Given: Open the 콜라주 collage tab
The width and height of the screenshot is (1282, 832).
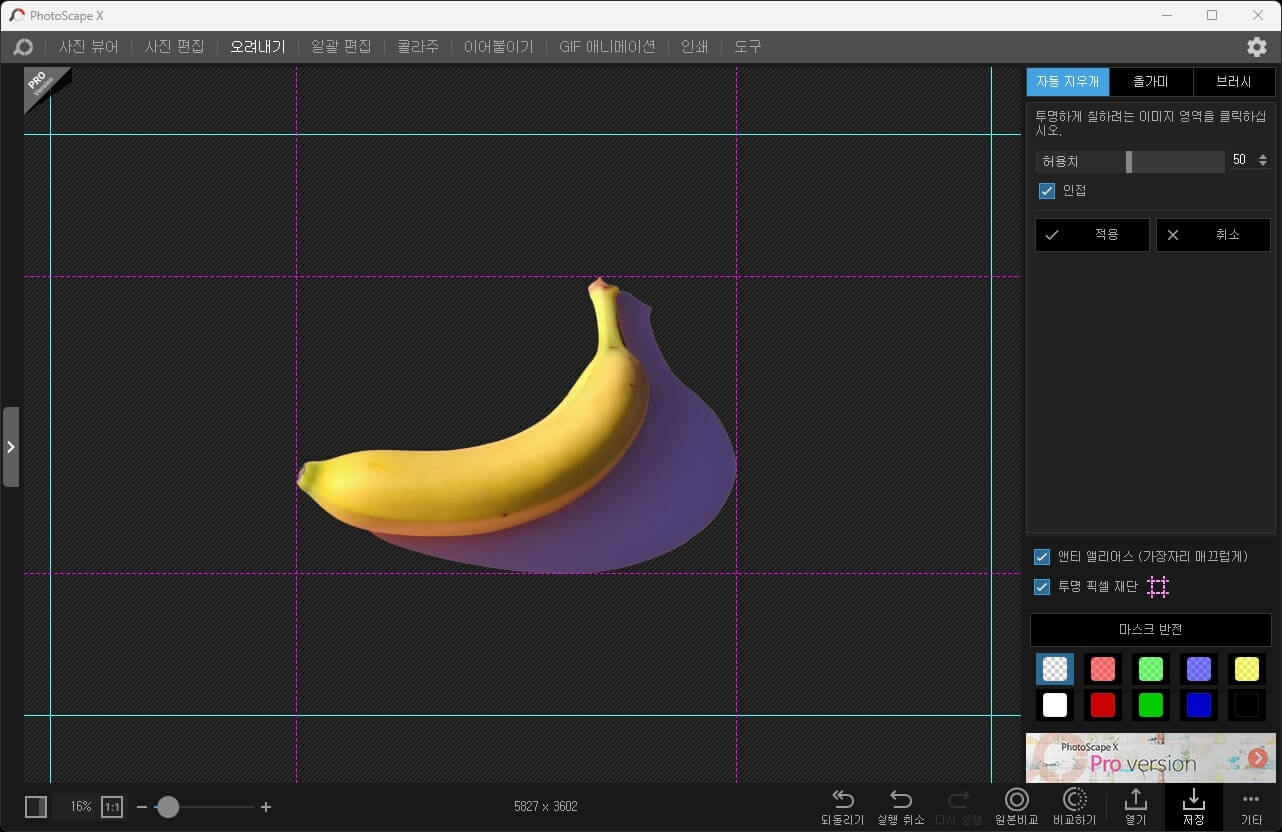Looking at the screenshot, I should 417,47.
